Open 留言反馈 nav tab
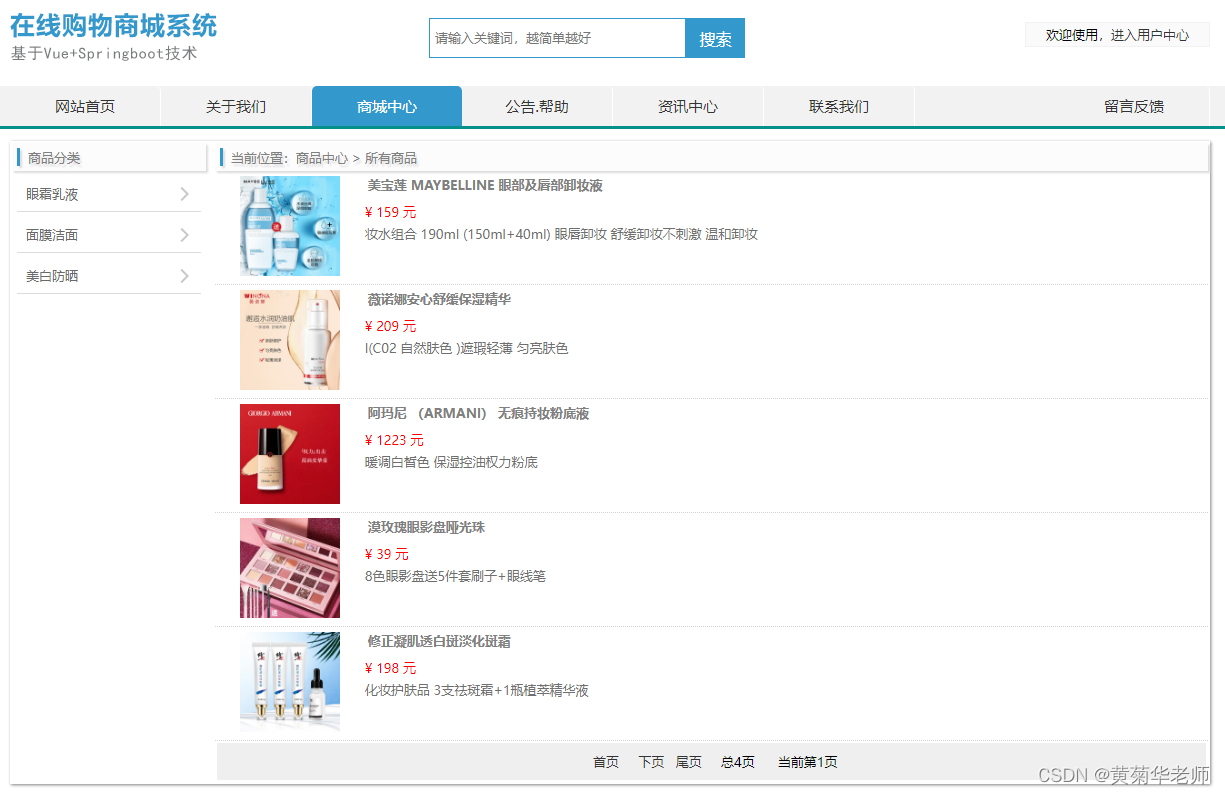This screenshot has height=795, width=1225. [x=1134, y=107]
